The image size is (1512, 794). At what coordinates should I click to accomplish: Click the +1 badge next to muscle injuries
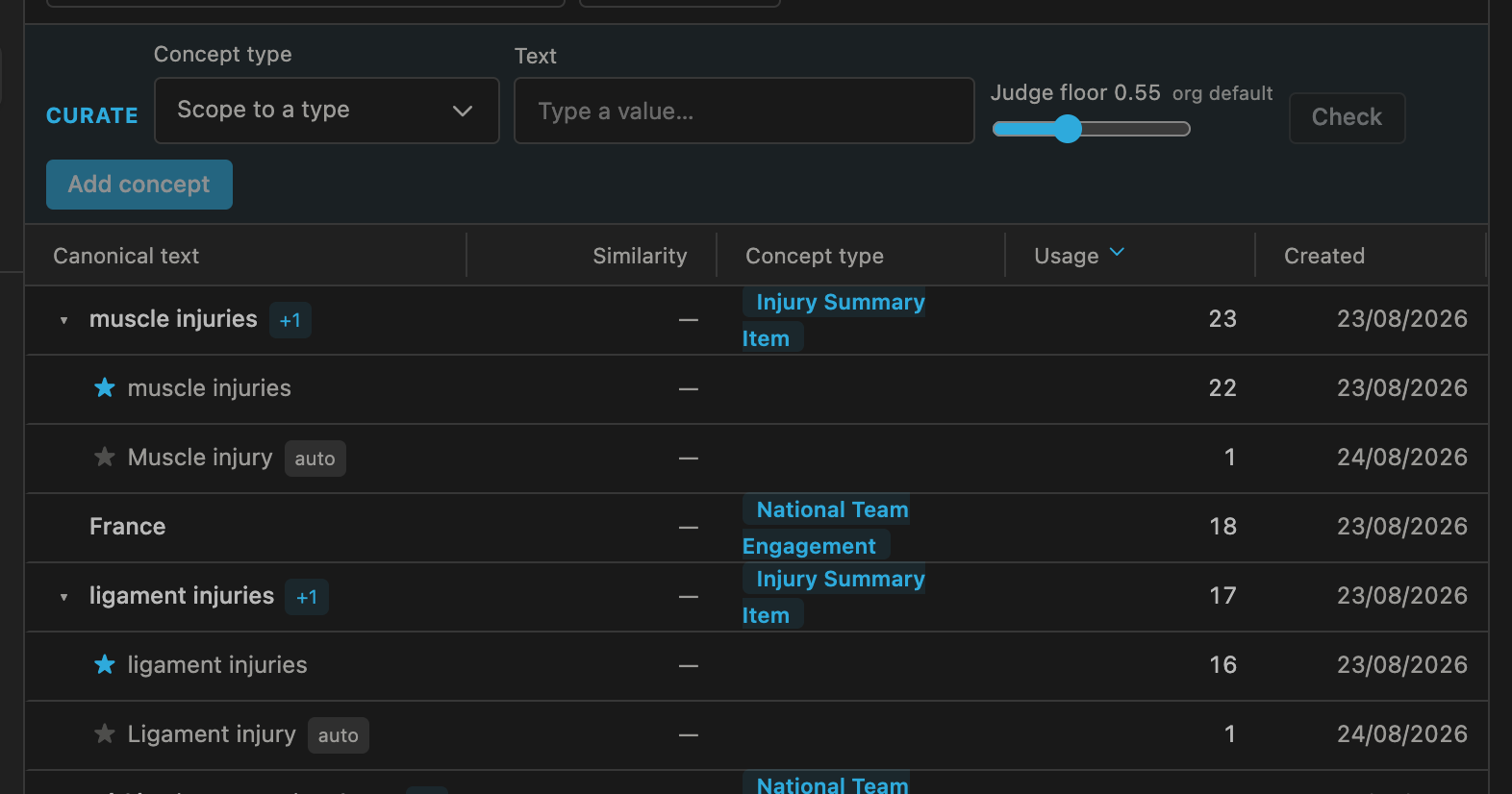tap(290, 320)
